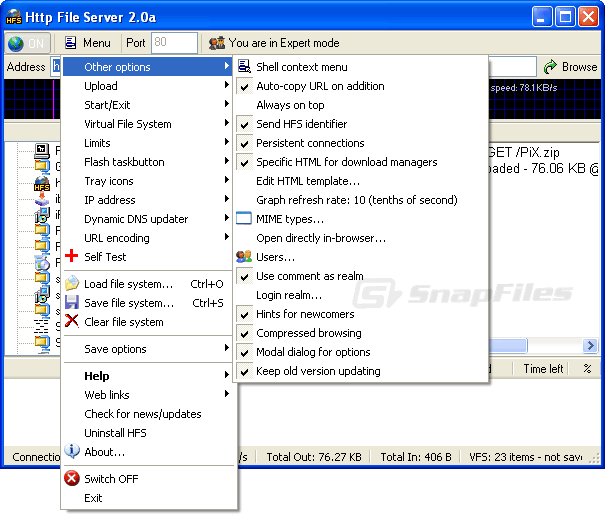Click the horizontal scrollbar thumb
This screenshot has height=515, width=605.
[508, 345]
